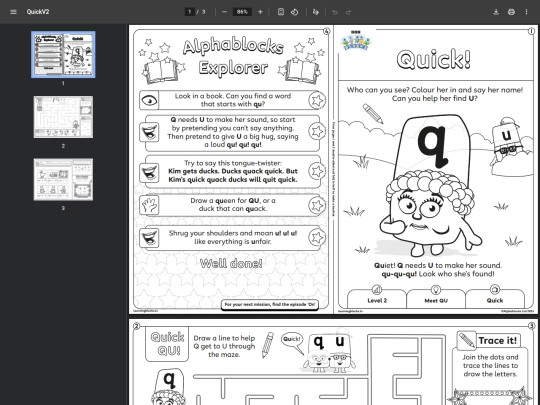Click the 'Join the dots' instruction text
Image resolution: width=540 pixels, height=405 pixels.
(490, 365)
